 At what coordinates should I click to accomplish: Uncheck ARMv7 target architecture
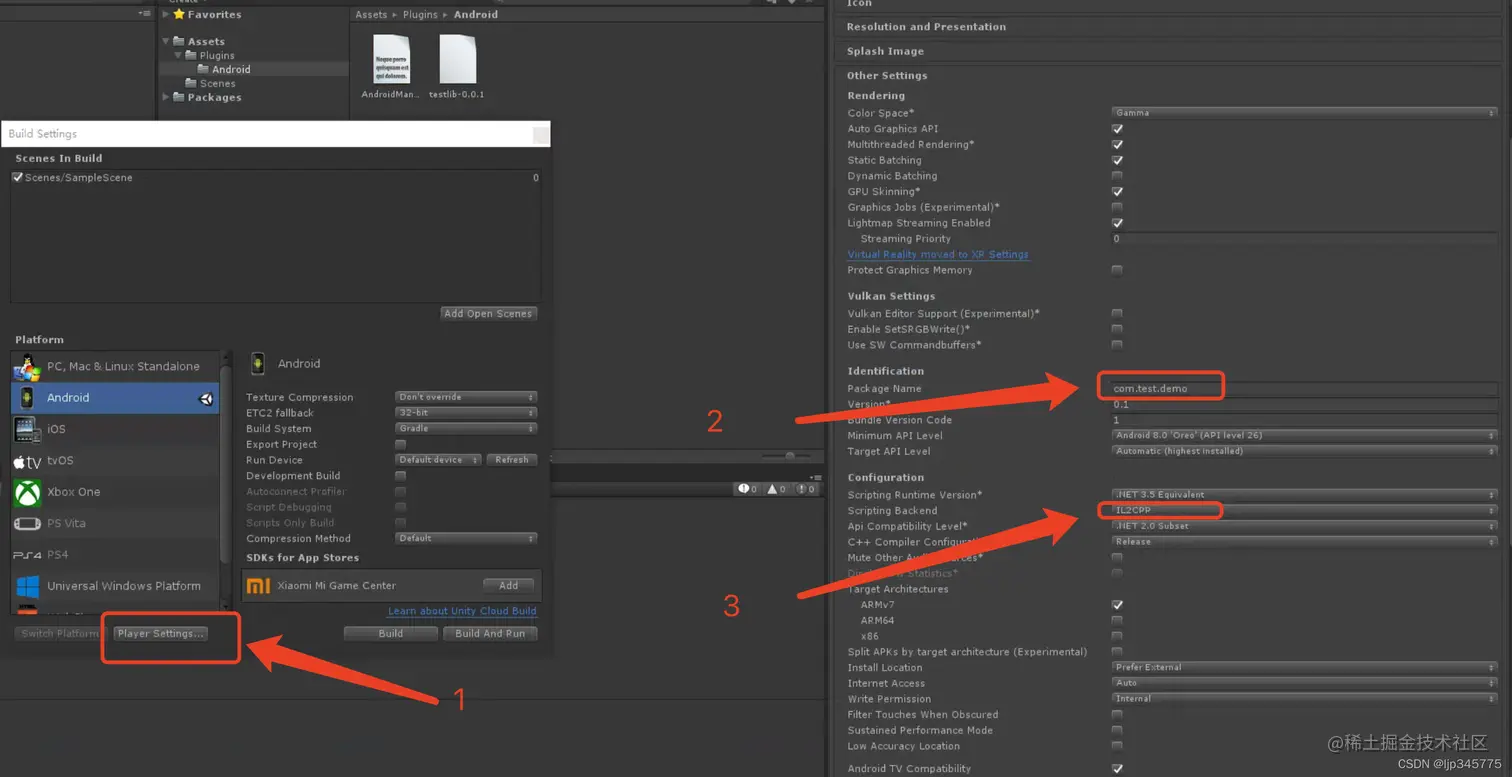click(1117, 605)
